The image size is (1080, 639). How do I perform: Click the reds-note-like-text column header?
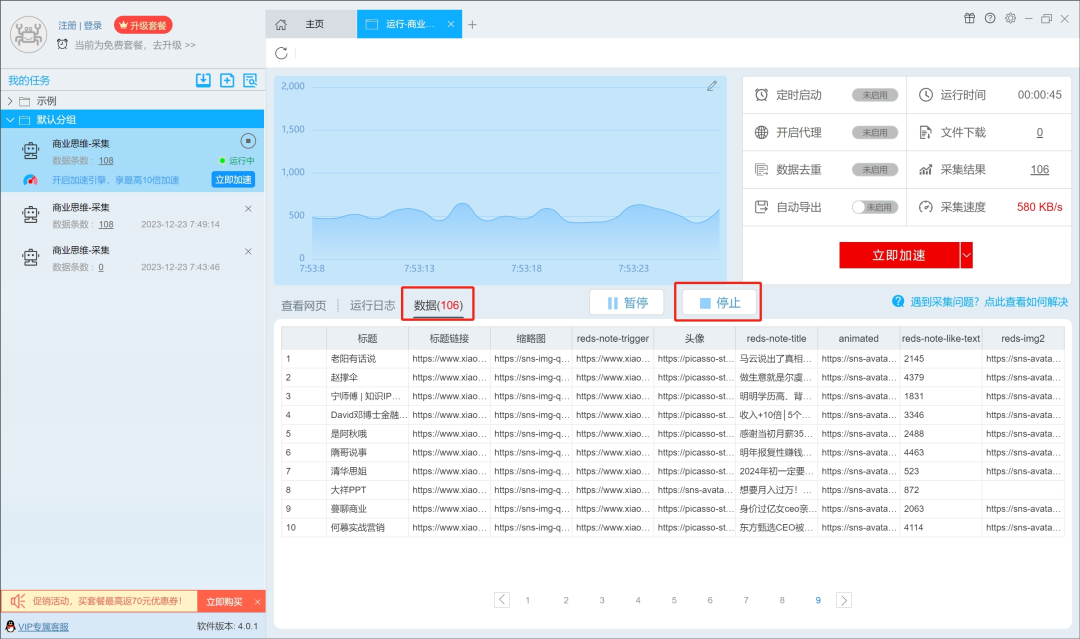[941, 339]
